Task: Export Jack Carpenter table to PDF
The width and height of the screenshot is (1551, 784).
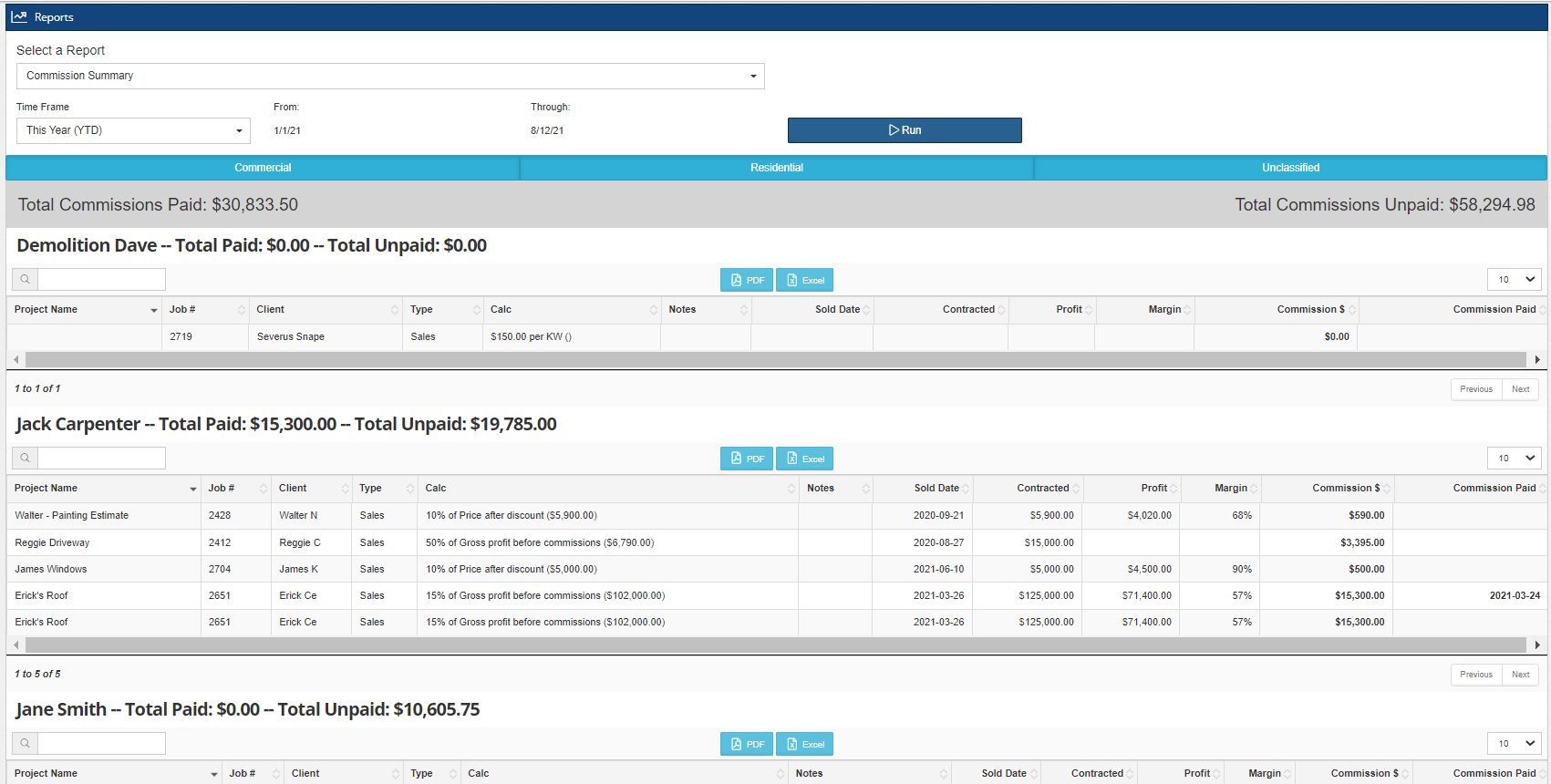Action: point(747,459)
